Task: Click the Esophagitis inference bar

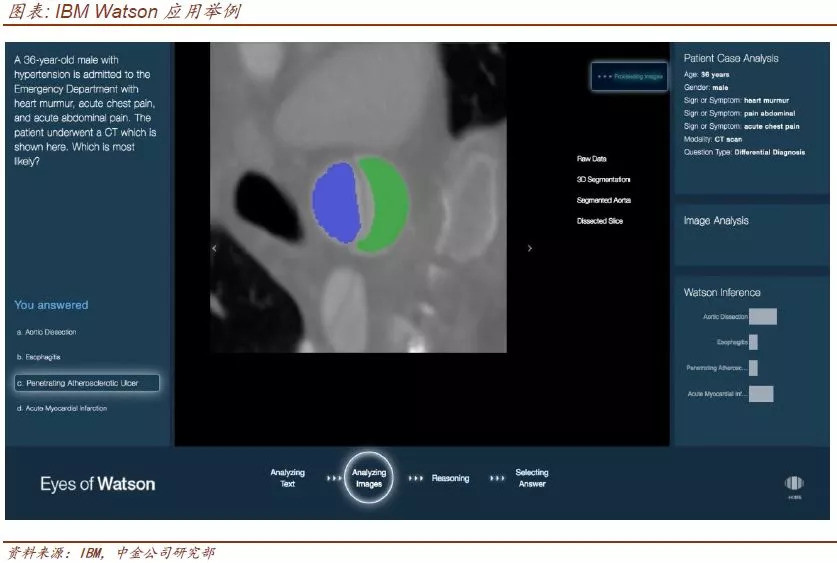Action: (753, 342)
